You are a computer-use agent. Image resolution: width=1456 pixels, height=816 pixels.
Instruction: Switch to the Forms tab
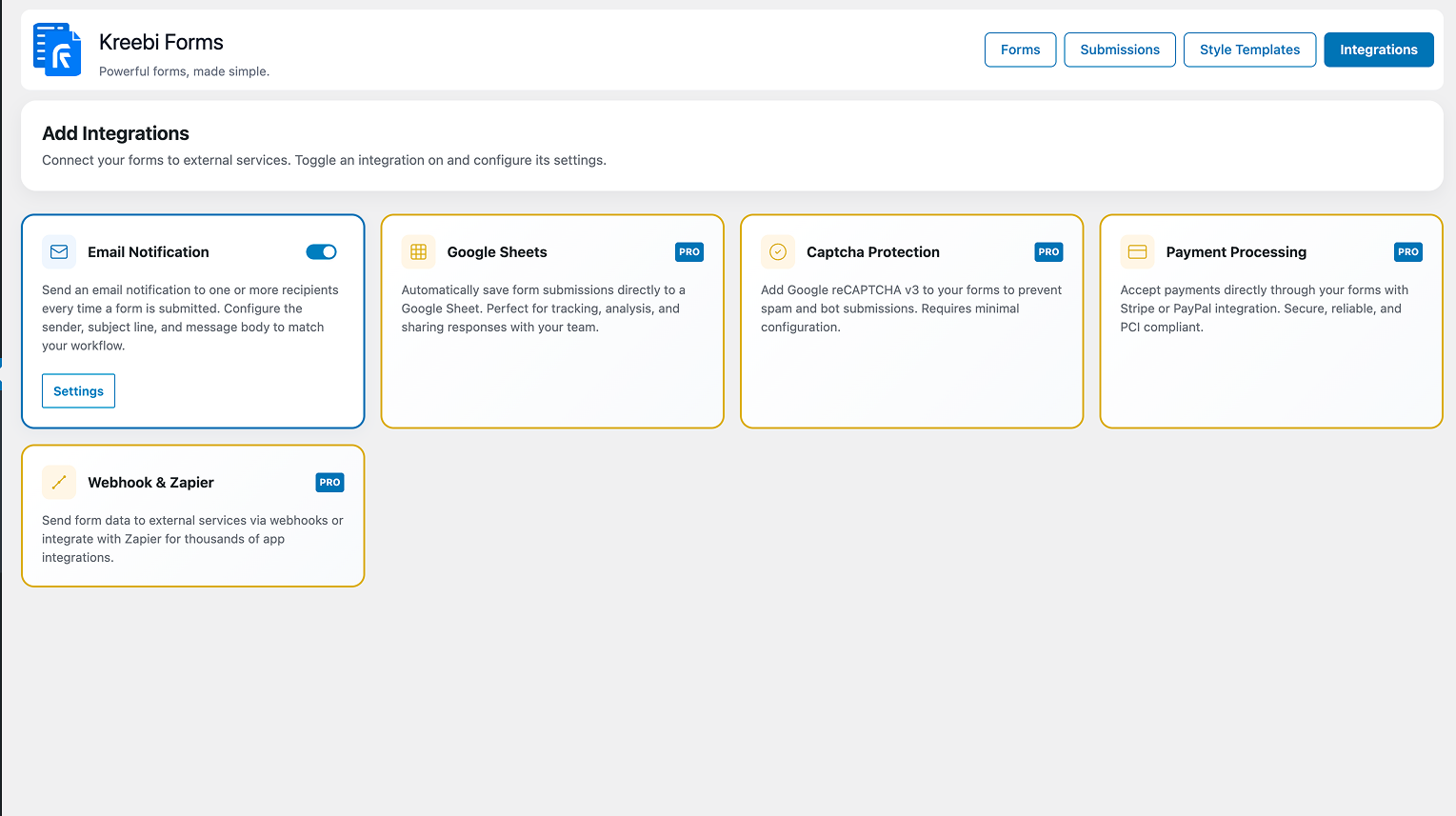click(1020, 50)
